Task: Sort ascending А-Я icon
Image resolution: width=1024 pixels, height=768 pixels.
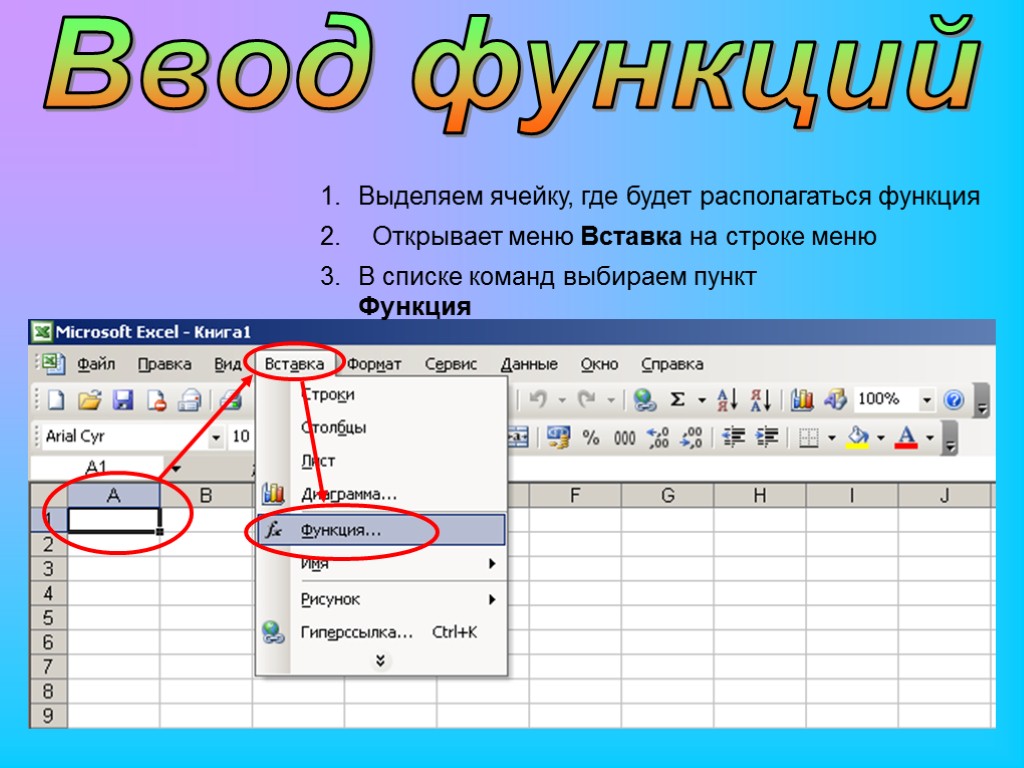Action: click(x=727, y=399)
